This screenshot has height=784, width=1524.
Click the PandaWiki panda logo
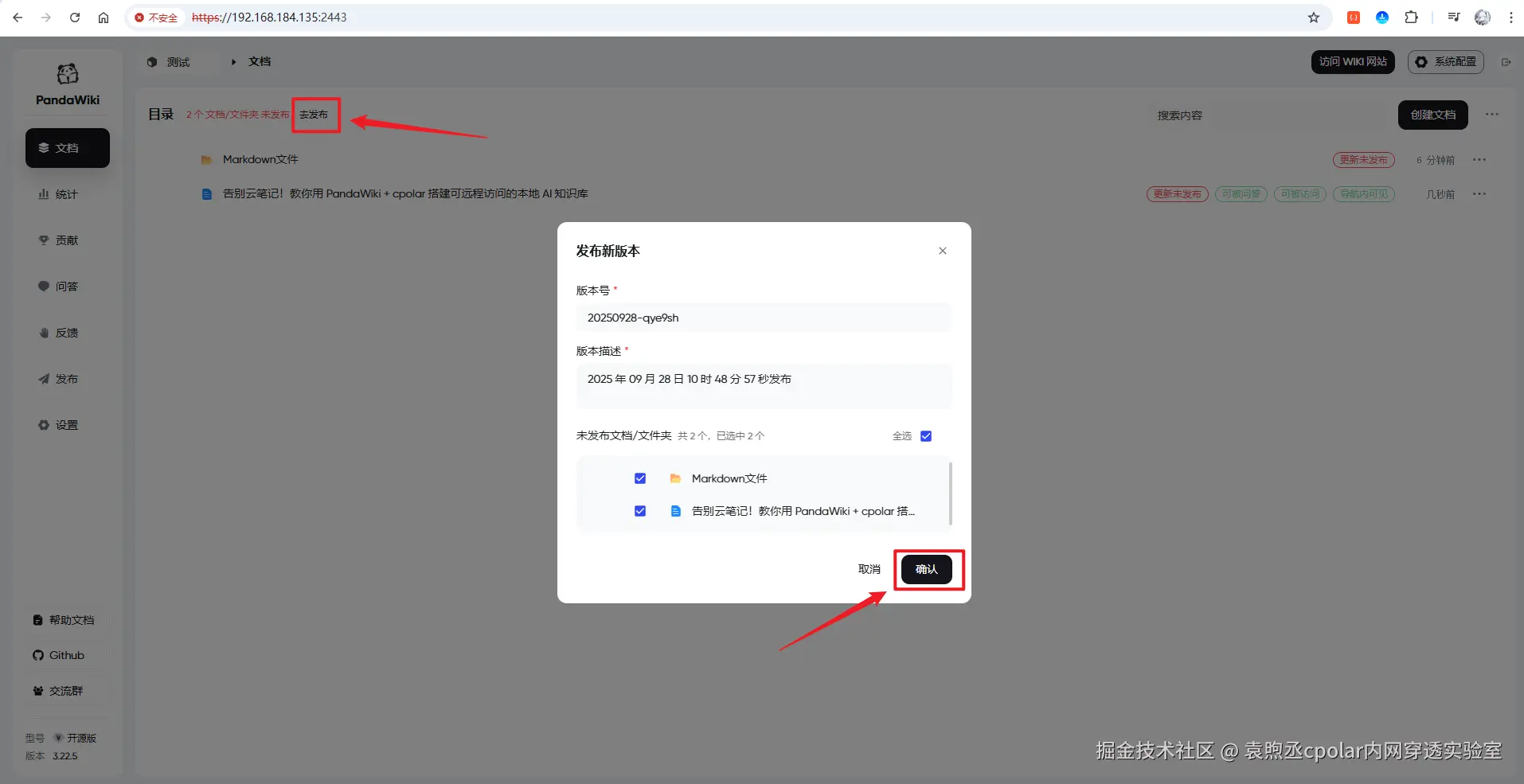coord(68,74)
